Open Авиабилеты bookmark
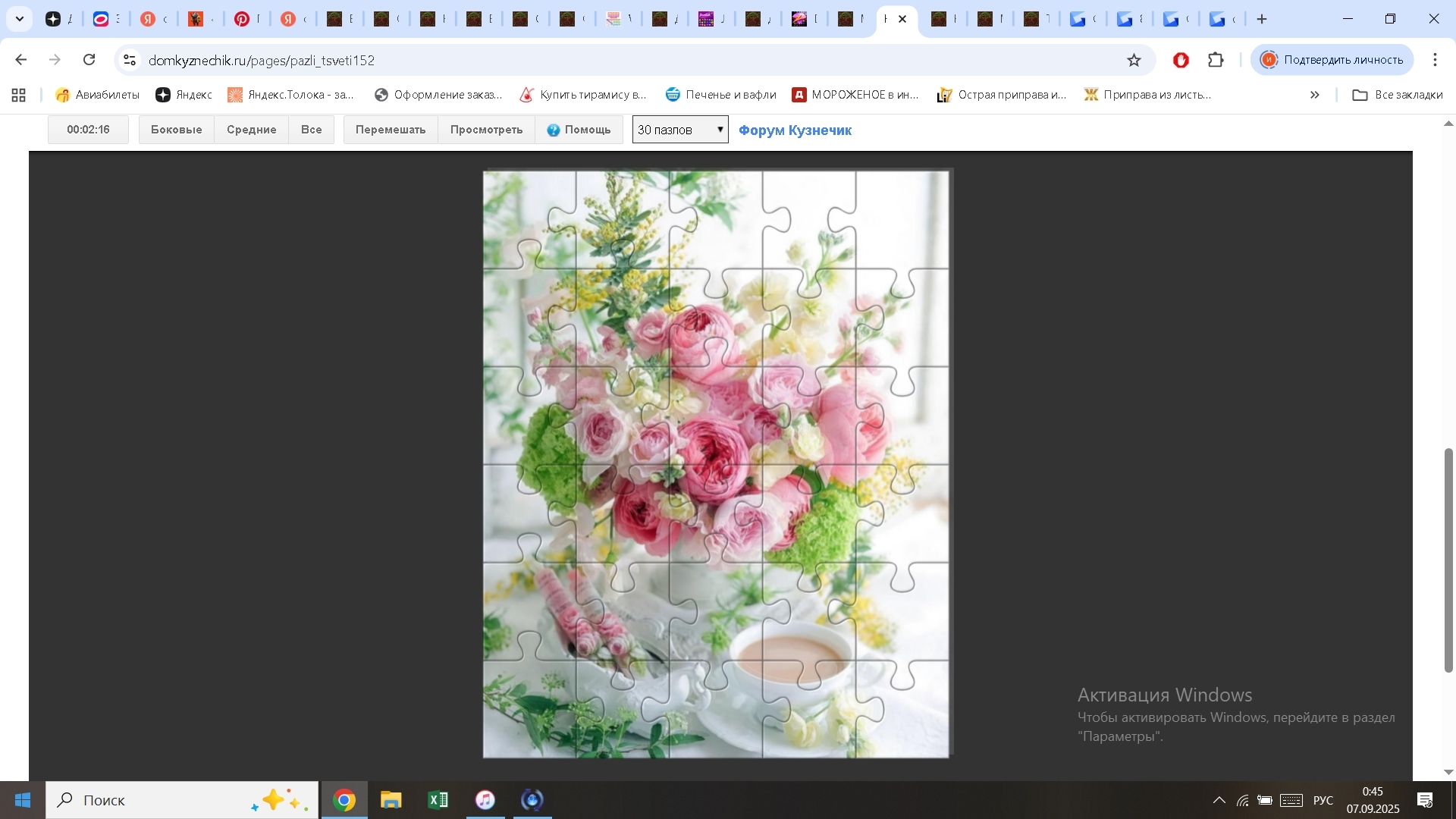 (97, 95)
